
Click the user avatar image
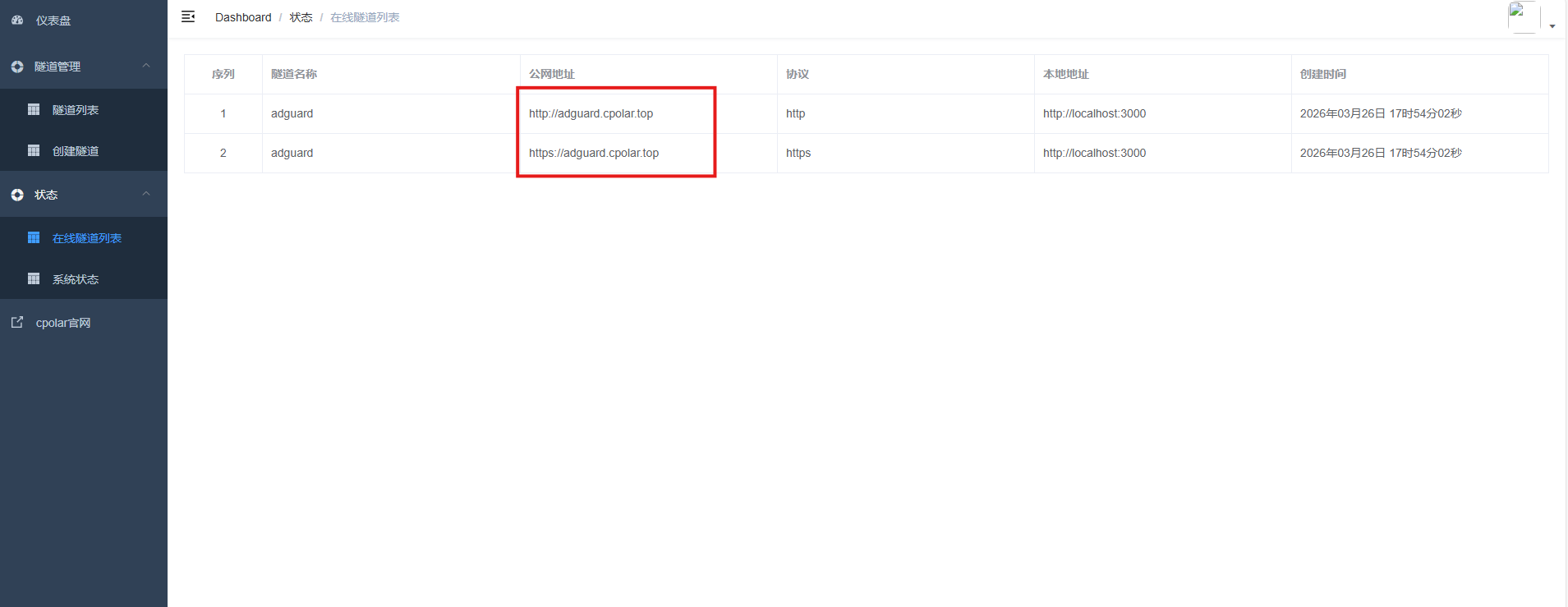click(x=1523, y=16)
